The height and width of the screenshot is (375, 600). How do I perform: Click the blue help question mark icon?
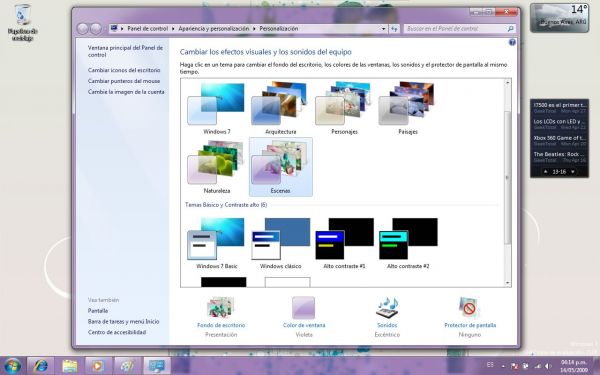point(512,42)
